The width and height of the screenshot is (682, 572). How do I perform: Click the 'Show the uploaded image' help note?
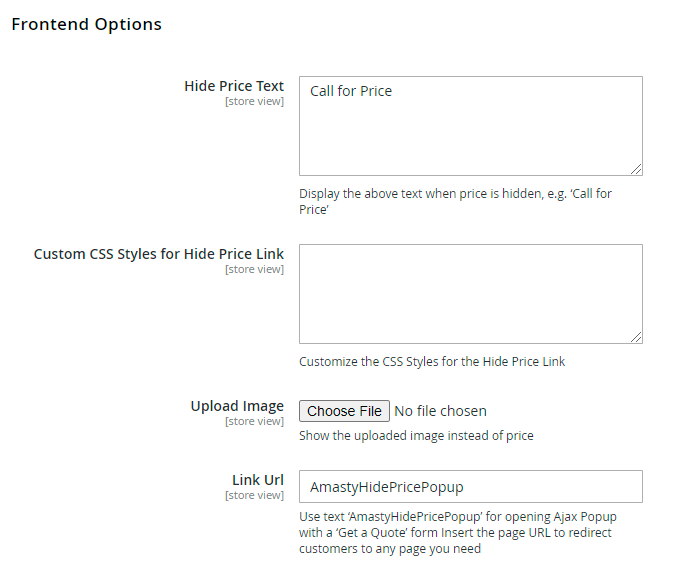click(x=416, y=435)
